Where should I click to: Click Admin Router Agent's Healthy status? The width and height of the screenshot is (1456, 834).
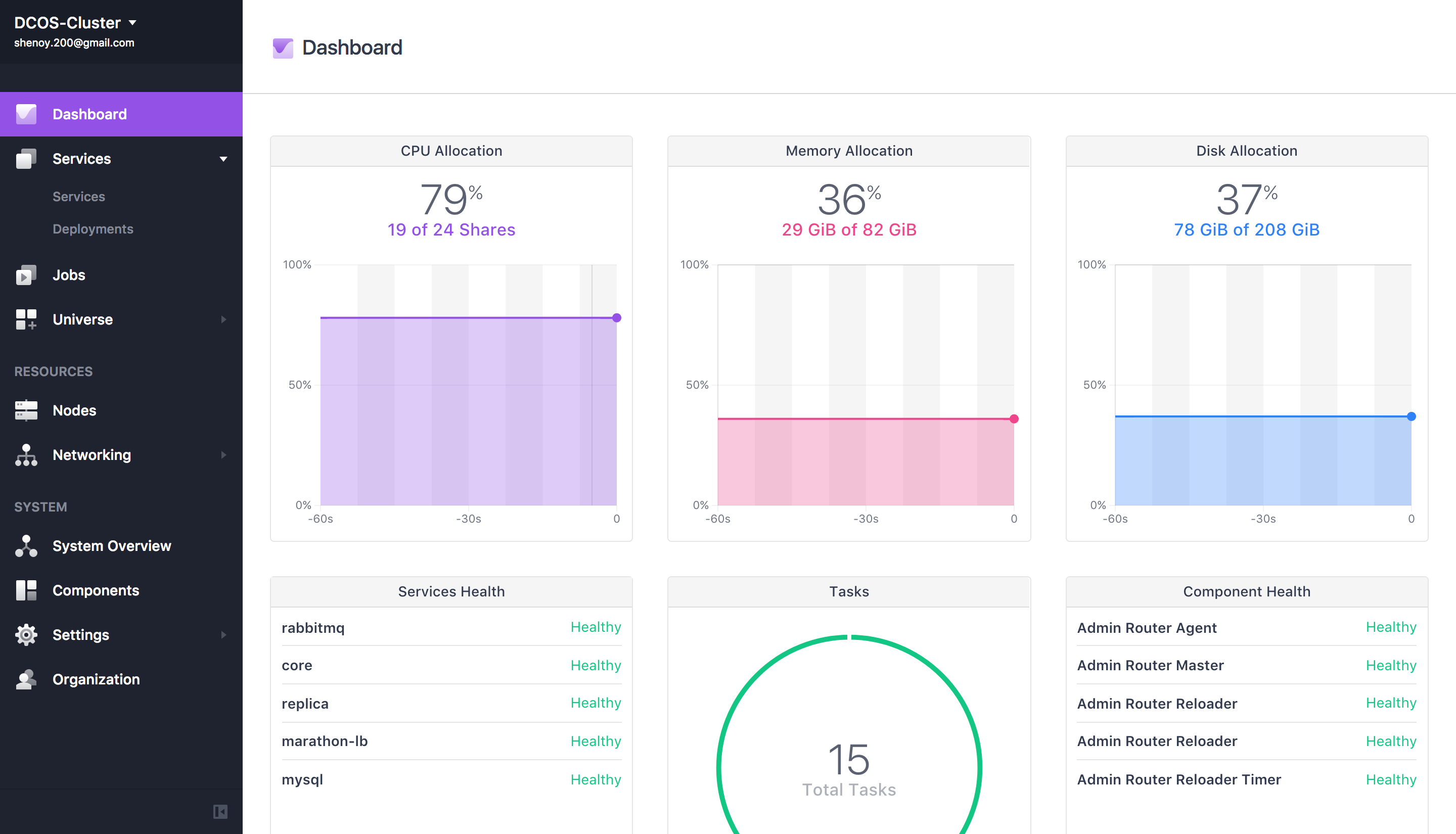(1391, 627)
